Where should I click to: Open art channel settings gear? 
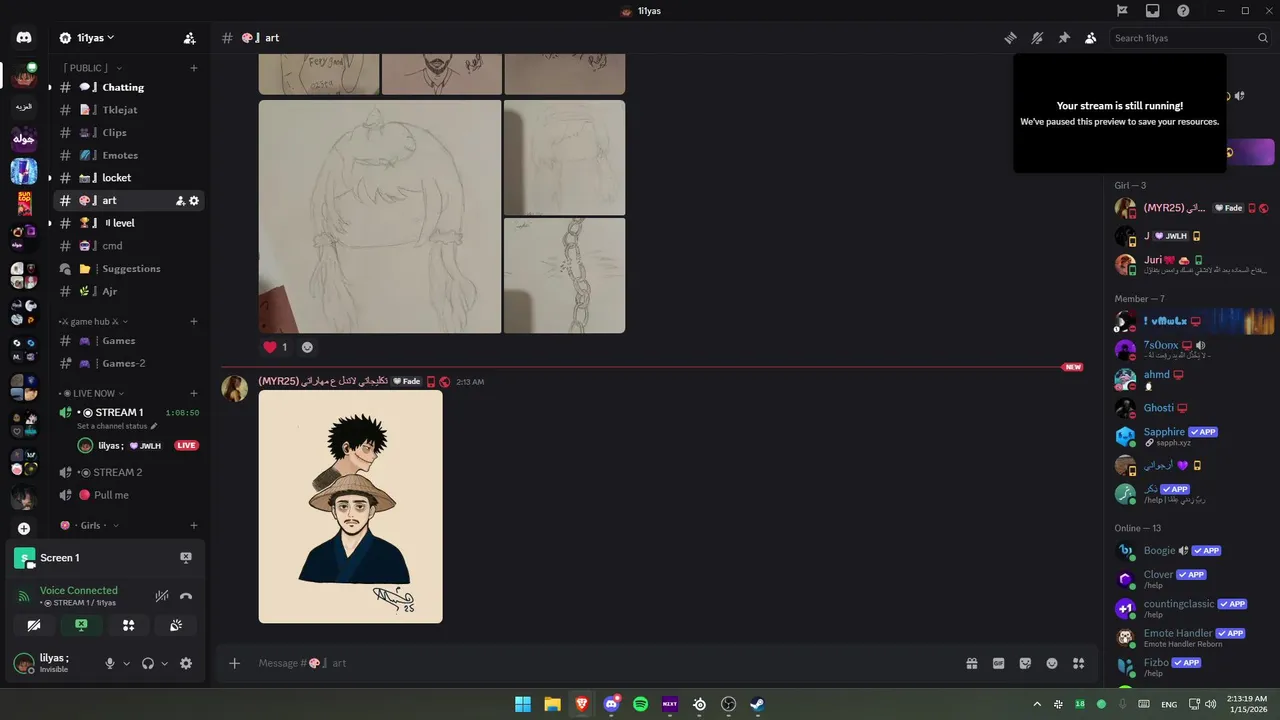(x=194, y=201)
